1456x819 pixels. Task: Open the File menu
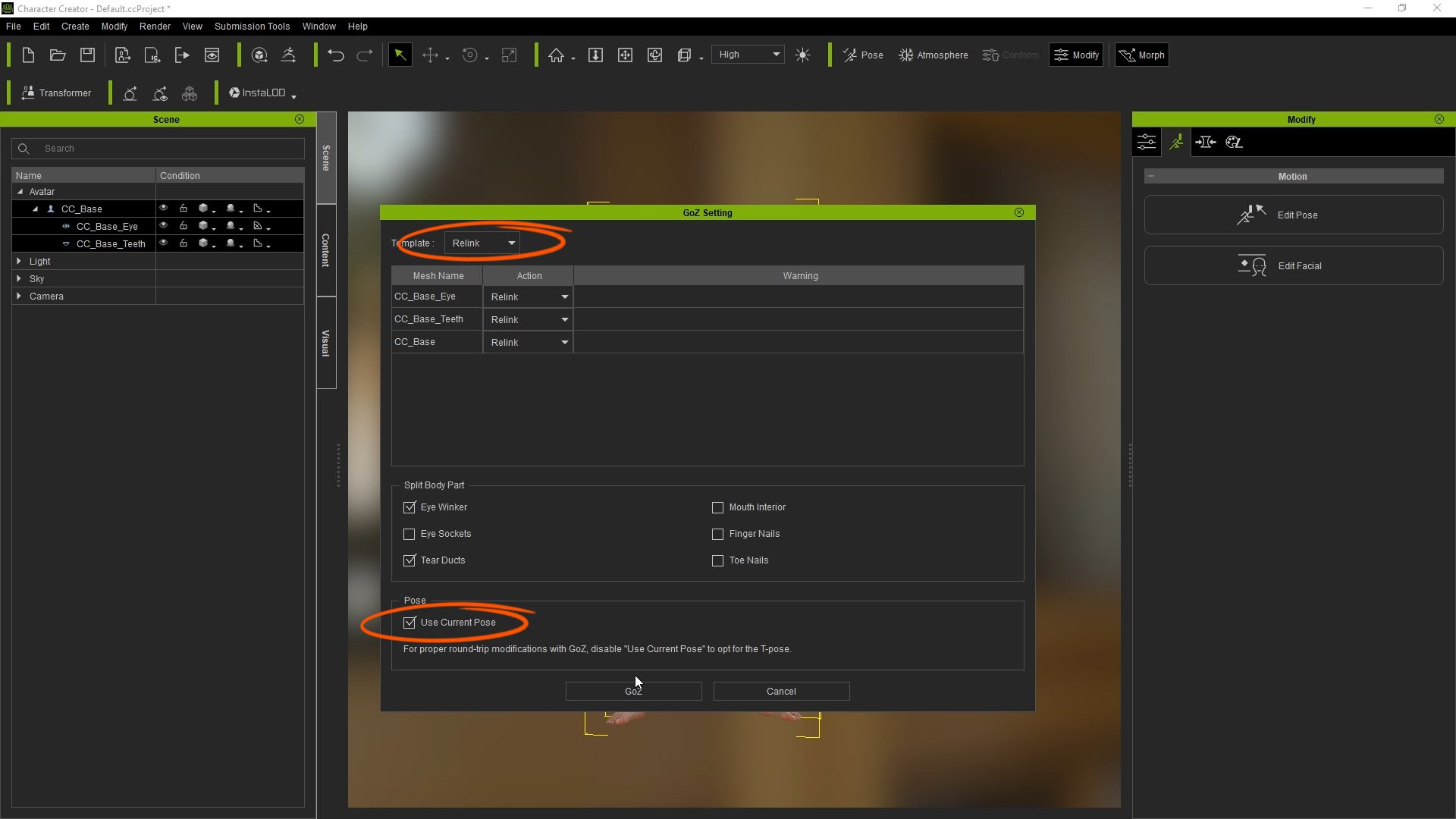click(x=14, y=26)
